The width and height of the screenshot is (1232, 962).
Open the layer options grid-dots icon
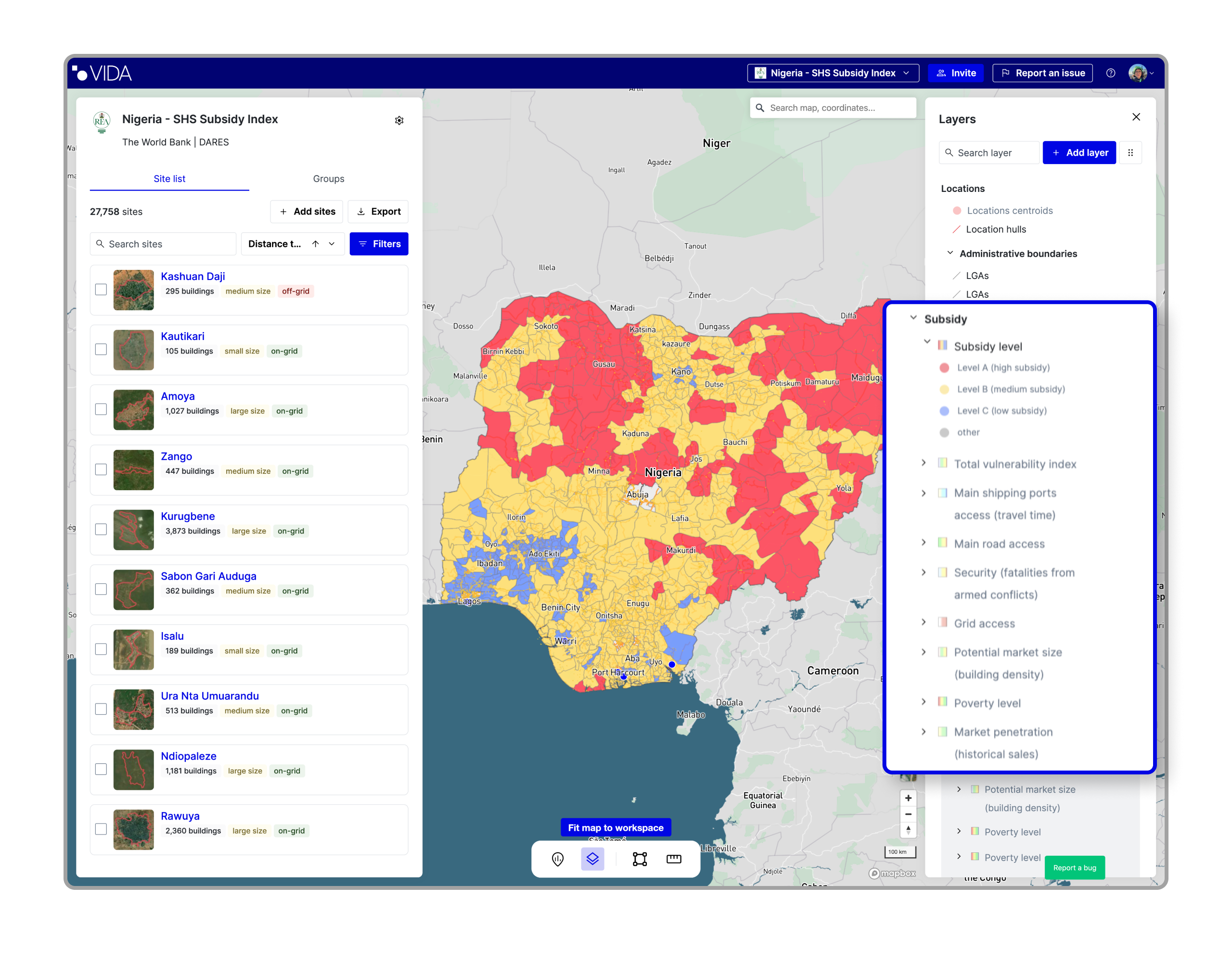[x=1130, y=152]
